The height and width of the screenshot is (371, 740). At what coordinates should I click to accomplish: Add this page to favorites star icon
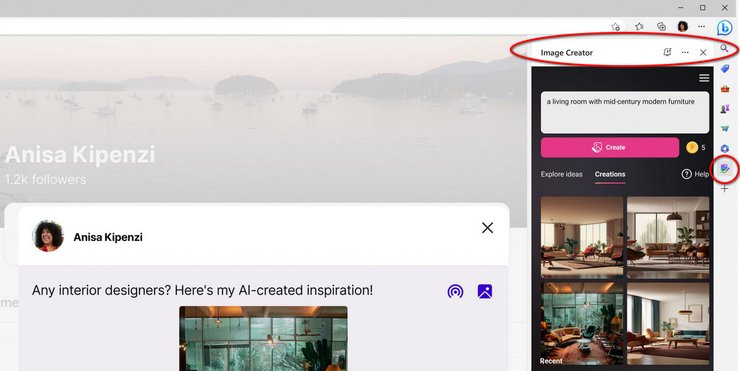[615, 26]
